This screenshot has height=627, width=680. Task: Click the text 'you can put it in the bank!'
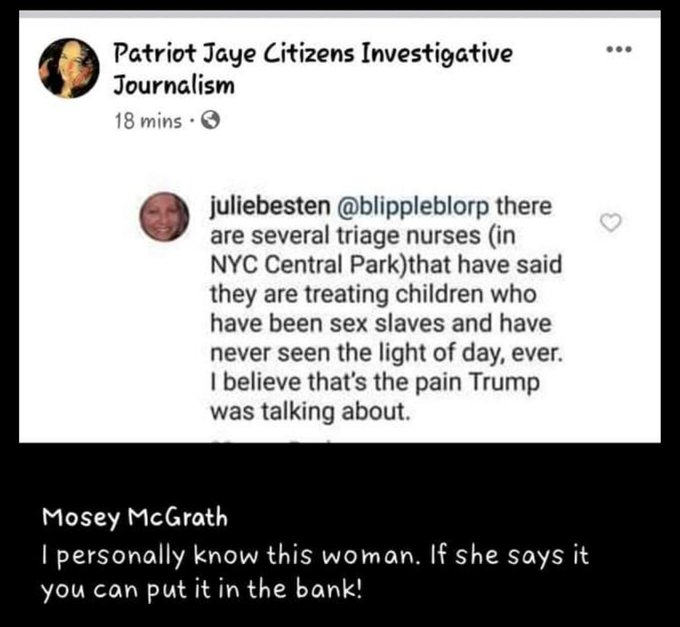[201, 590]
